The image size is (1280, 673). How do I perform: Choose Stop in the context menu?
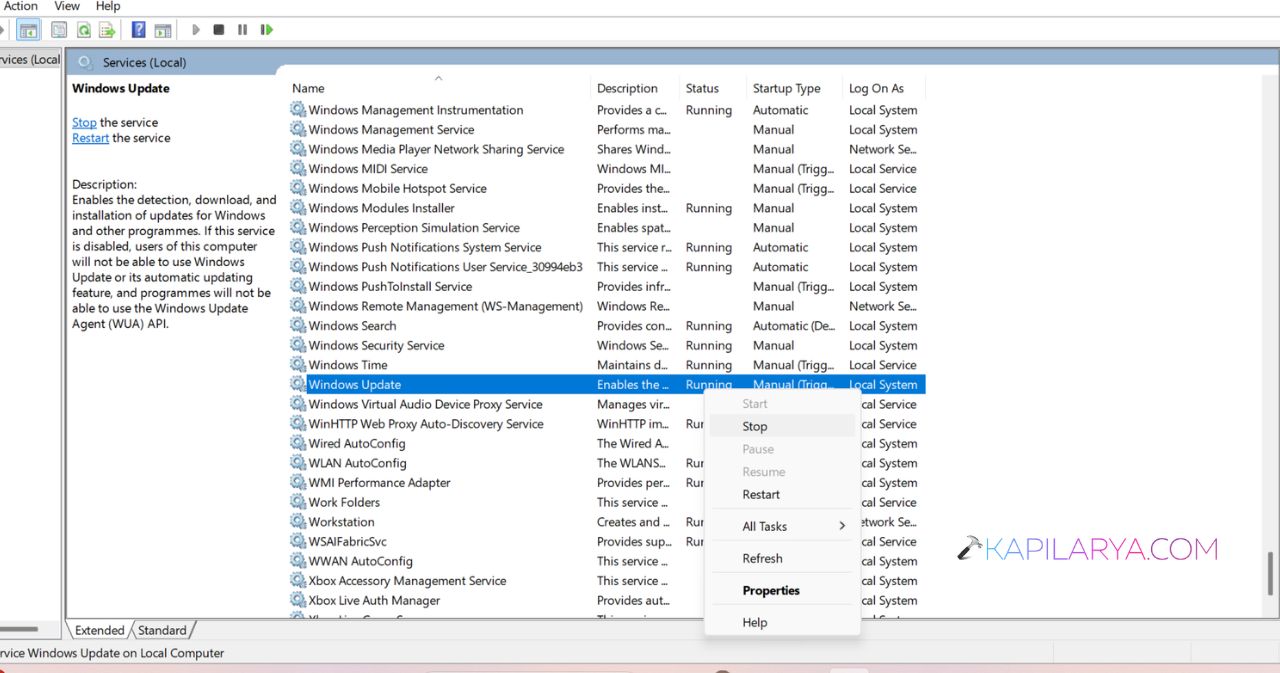point(782,426)
